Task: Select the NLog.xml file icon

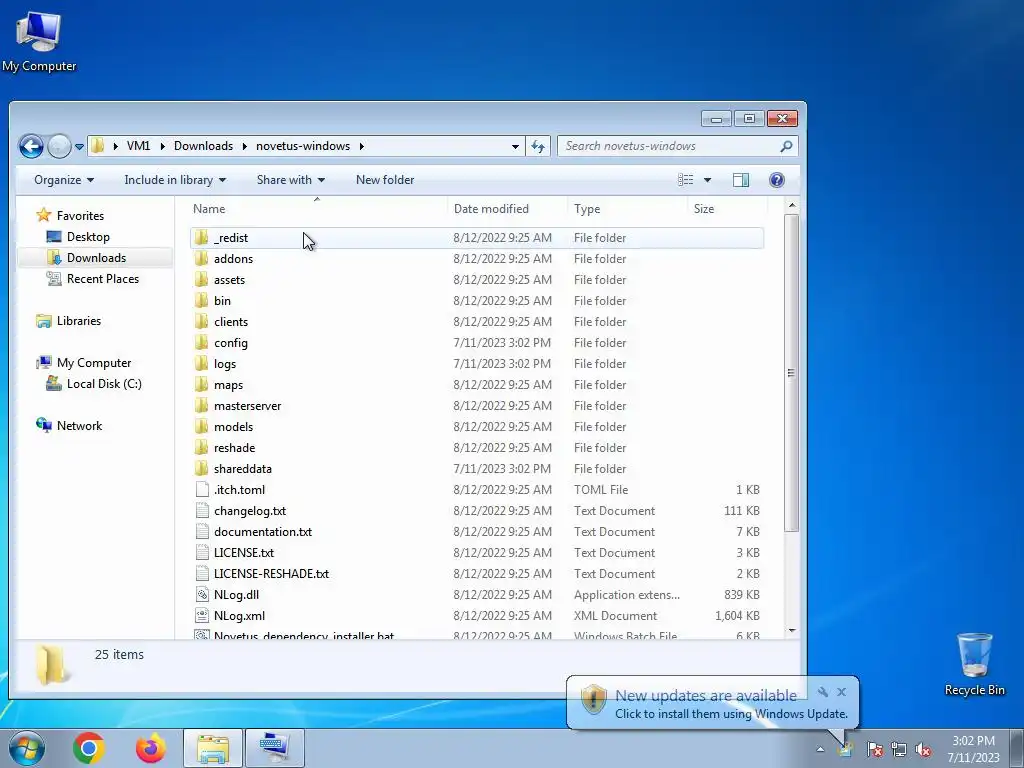Action: click(202, 616)
